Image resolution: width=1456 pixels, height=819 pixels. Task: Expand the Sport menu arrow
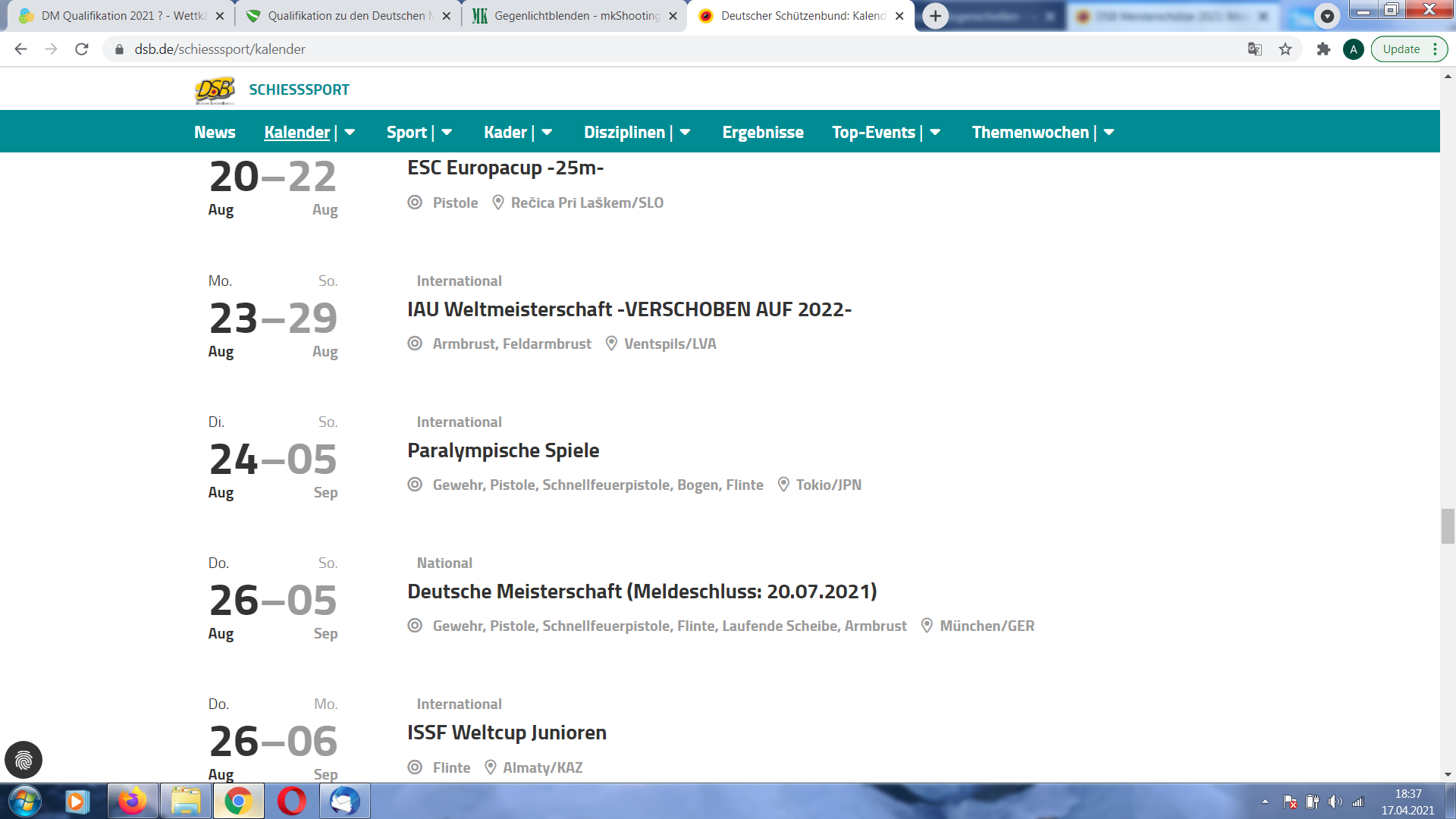[447, 132]
